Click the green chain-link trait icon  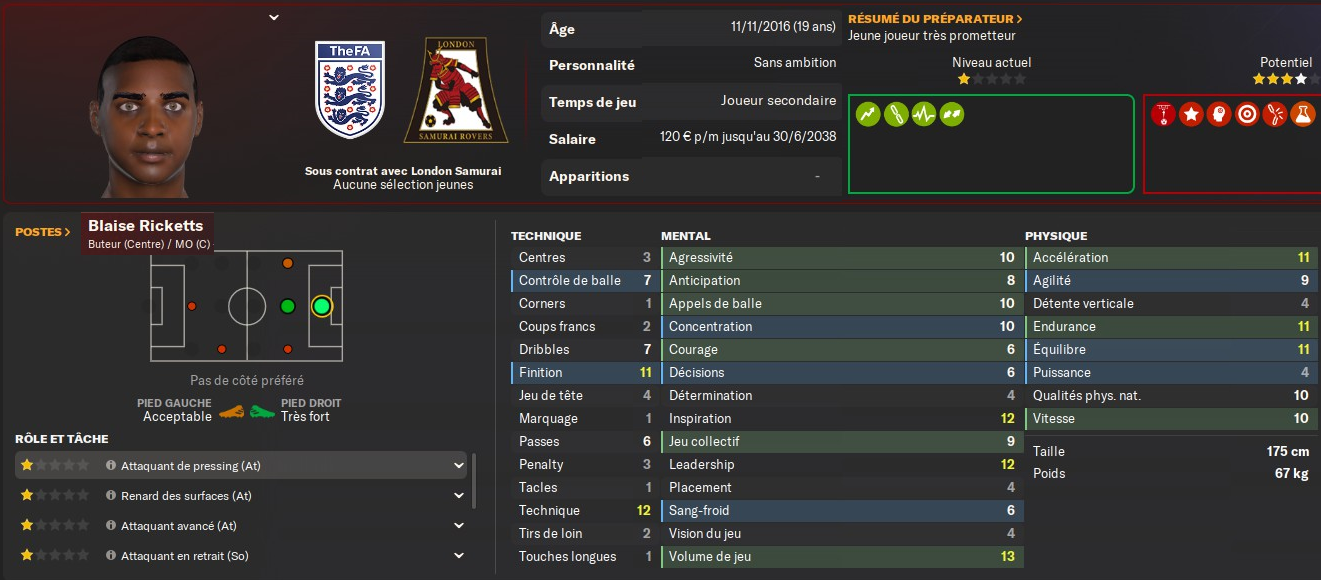(895, 114)
